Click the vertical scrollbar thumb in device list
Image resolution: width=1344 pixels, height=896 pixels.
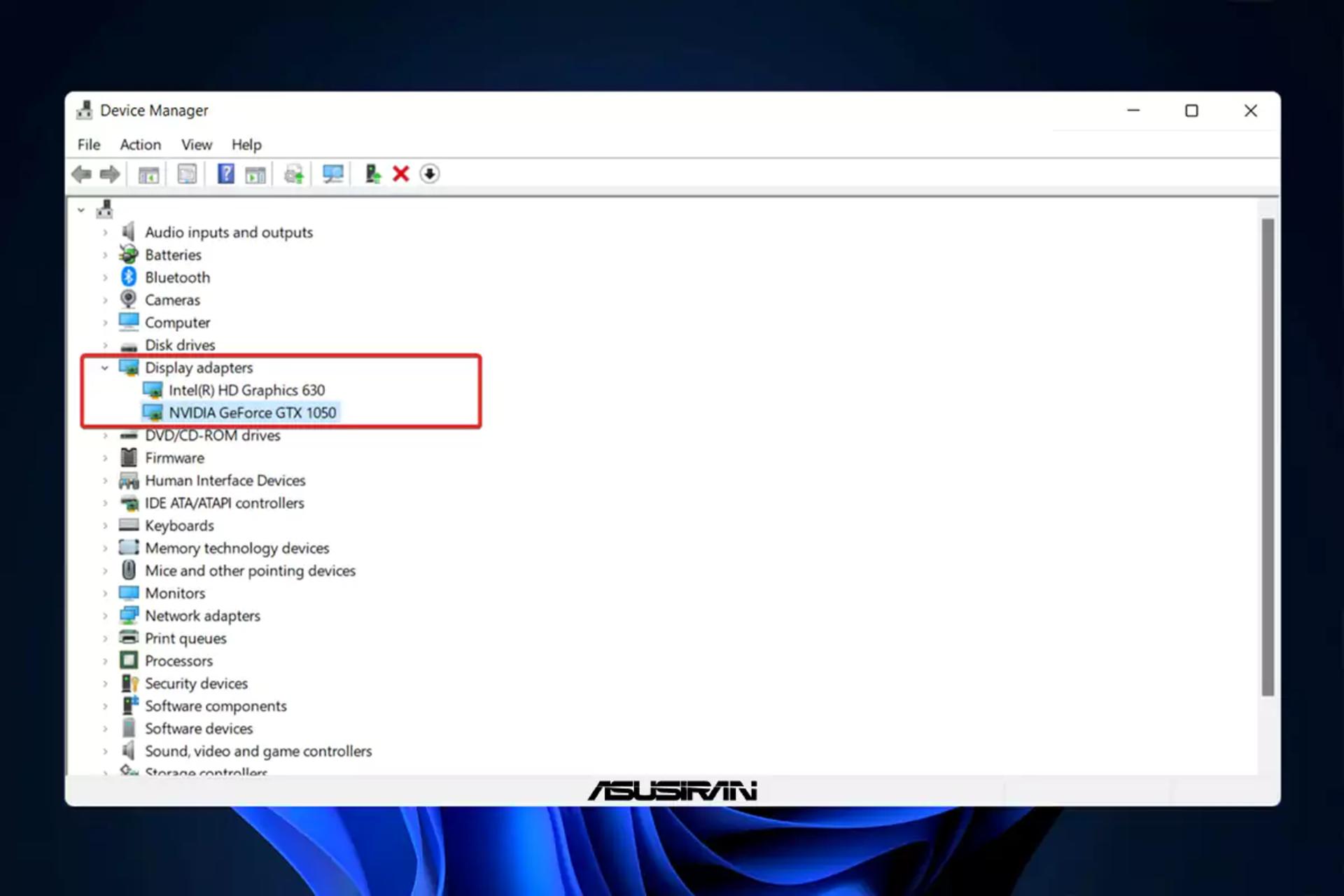pyautogui.click(x=1268, y=458)
